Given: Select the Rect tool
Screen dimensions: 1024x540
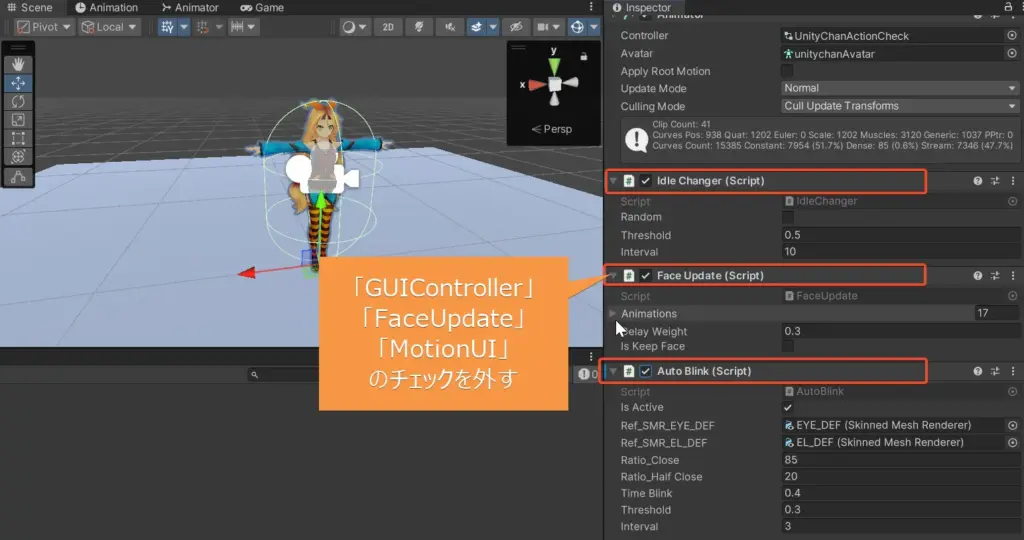Looking at the screenshot, I should 18,138.
